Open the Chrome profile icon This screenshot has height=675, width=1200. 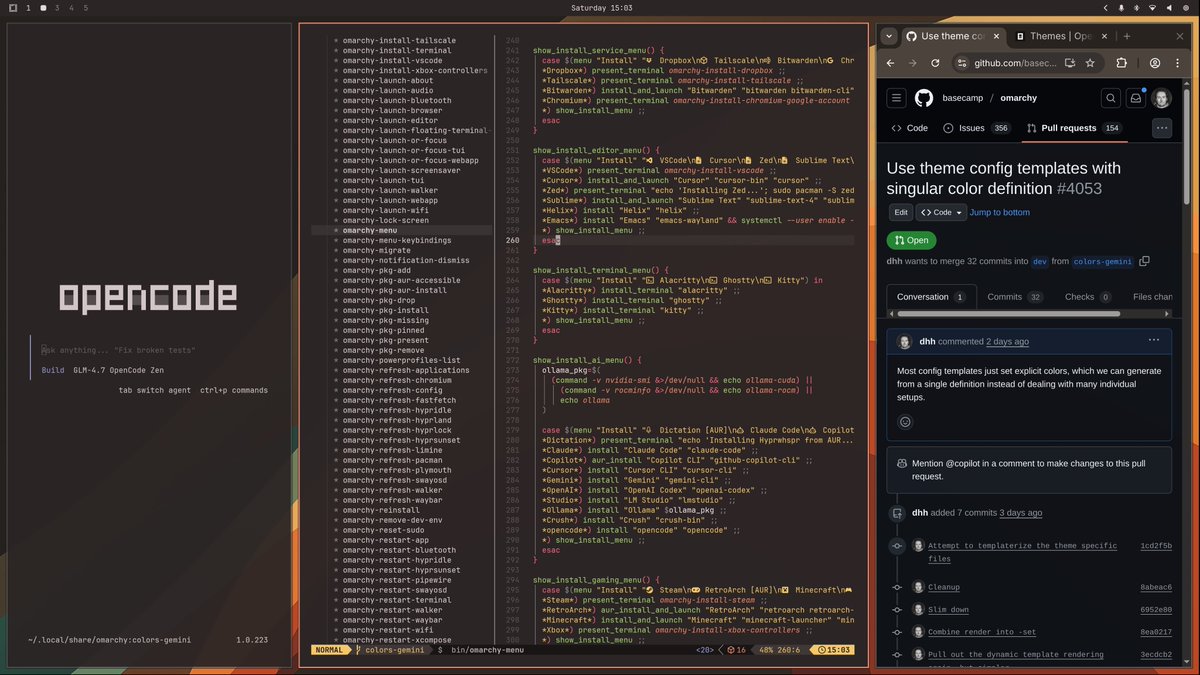[1154, 62]
